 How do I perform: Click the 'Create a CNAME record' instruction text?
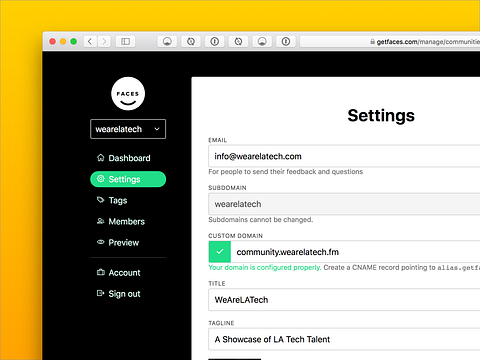(x=402, y=267)
